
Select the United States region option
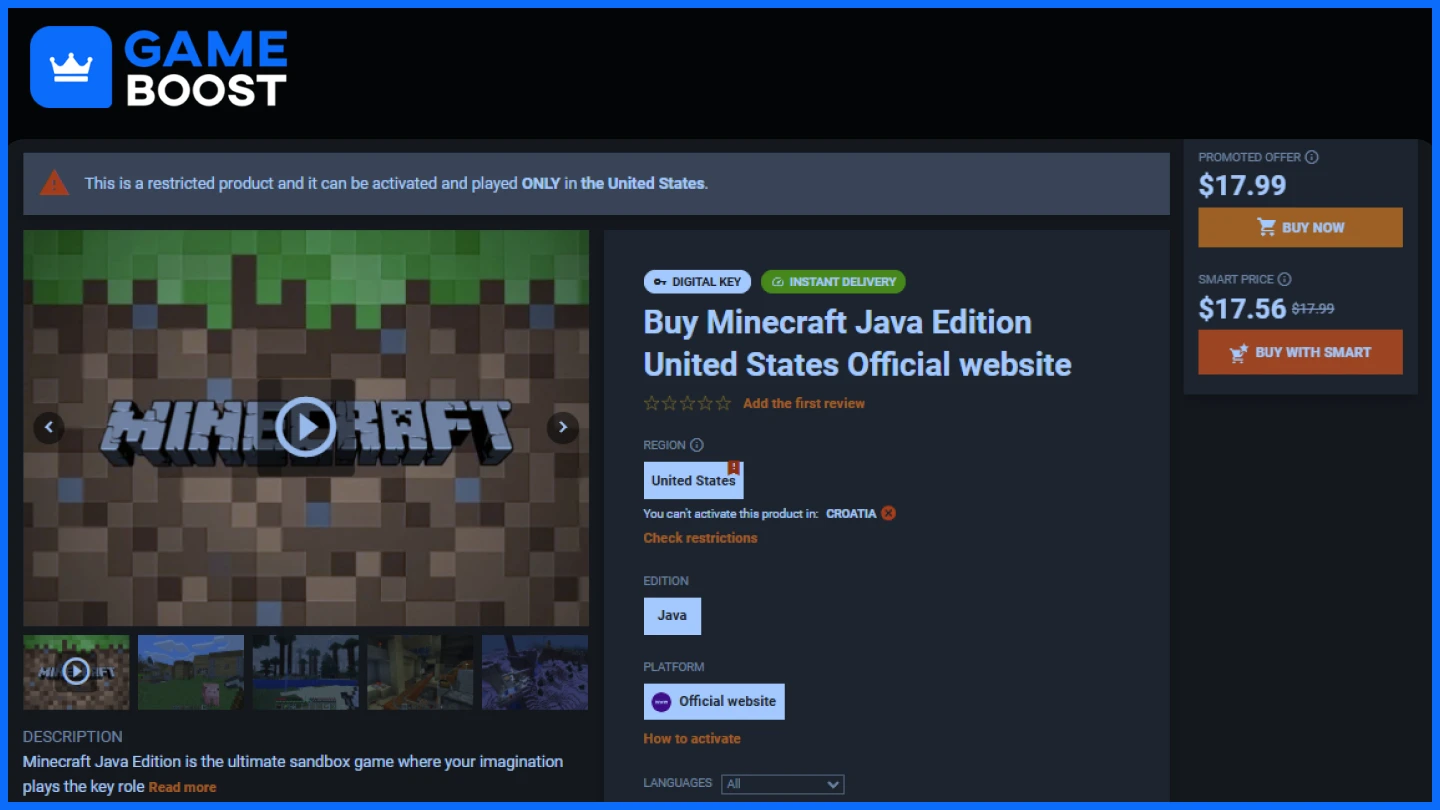coord(693,480)
